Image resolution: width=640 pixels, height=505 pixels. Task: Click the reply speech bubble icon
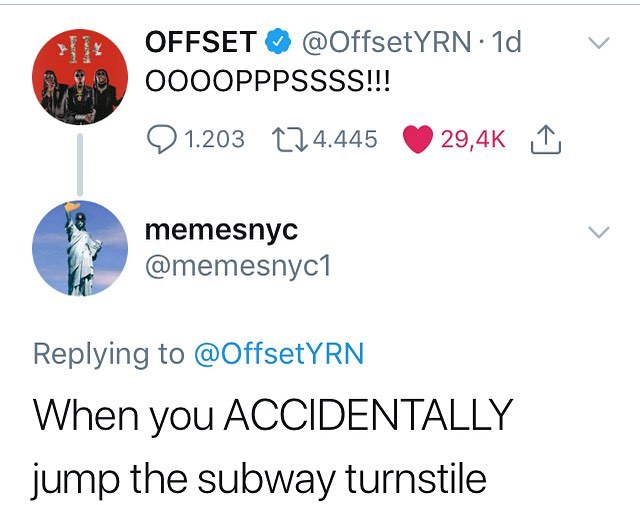[159, 139]
